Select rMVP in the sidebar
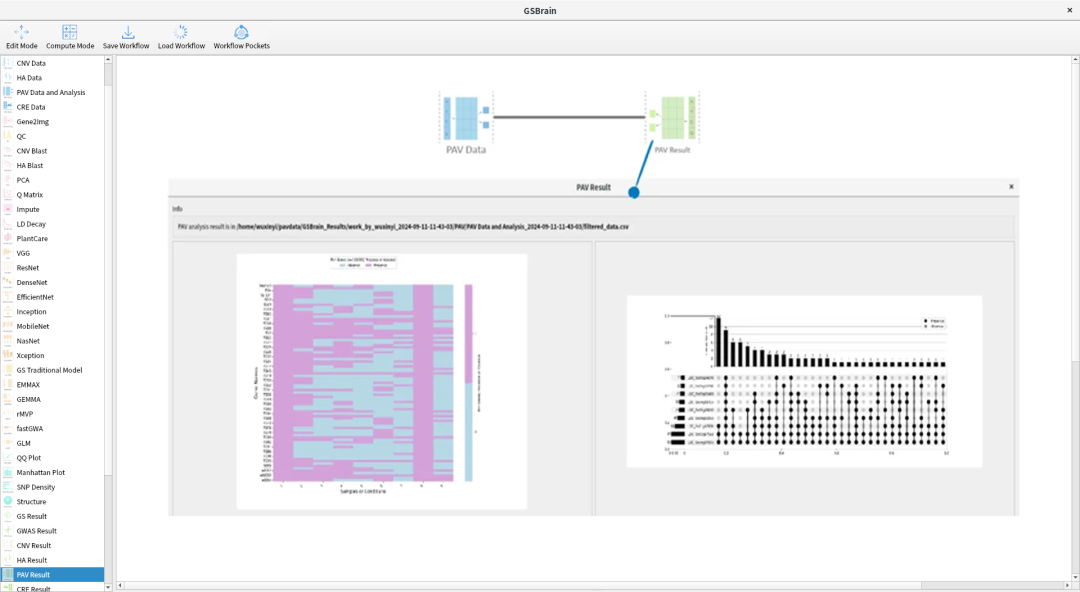Viewport: 1080px width, 592px height. click(52, 414)
